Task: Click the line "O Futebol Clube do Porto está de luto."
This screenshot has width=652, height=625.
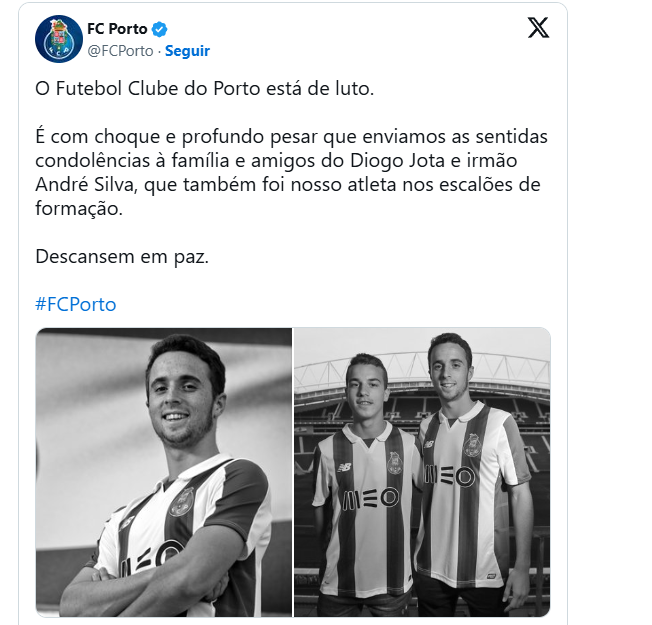Action: point(204,88)
